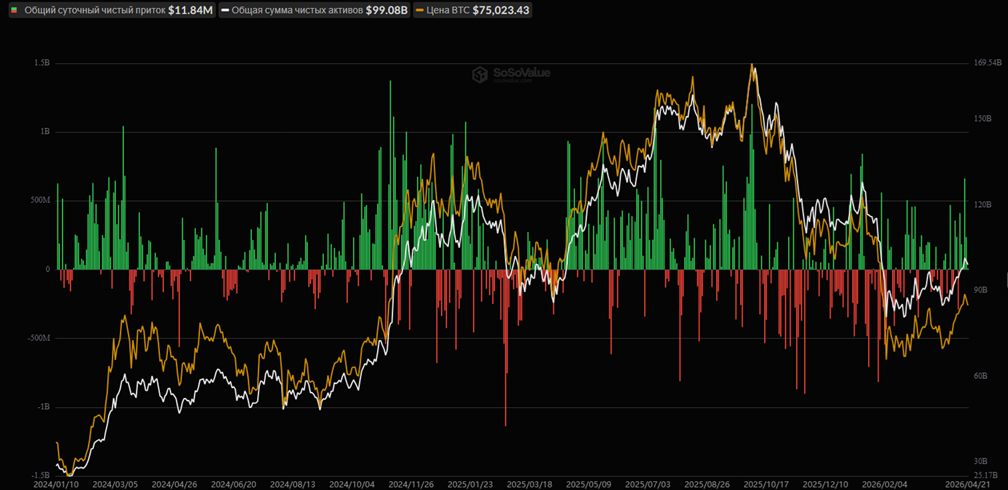The image size is (1008, 490).
Task: Click the 169.54B label on the right axis
Action: [x=986, y=63]
